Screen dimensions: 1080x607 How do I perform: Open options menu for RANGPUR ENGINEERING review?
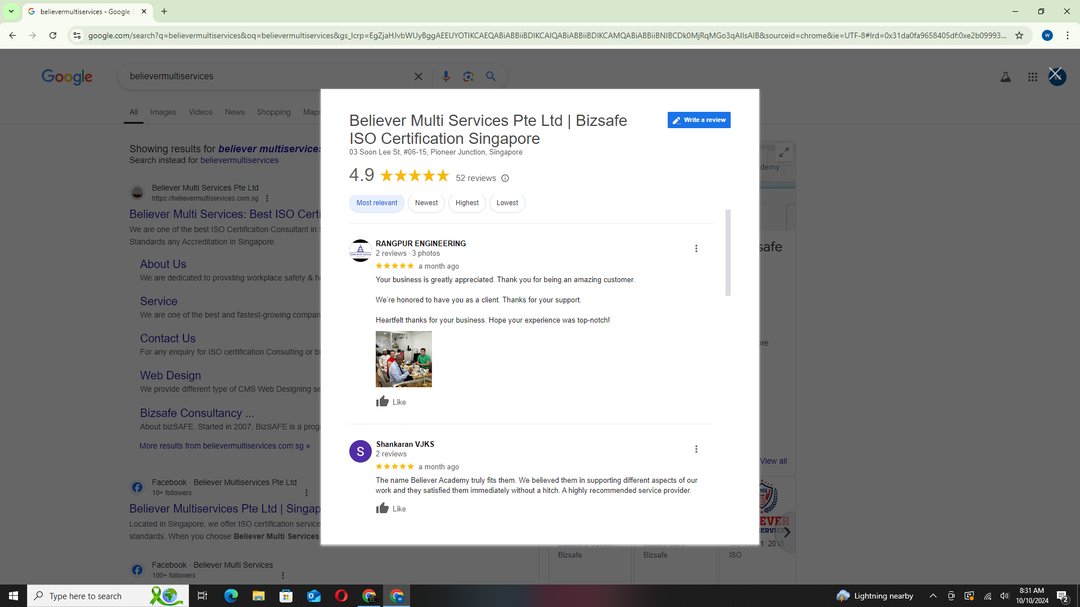pos(696,249)
